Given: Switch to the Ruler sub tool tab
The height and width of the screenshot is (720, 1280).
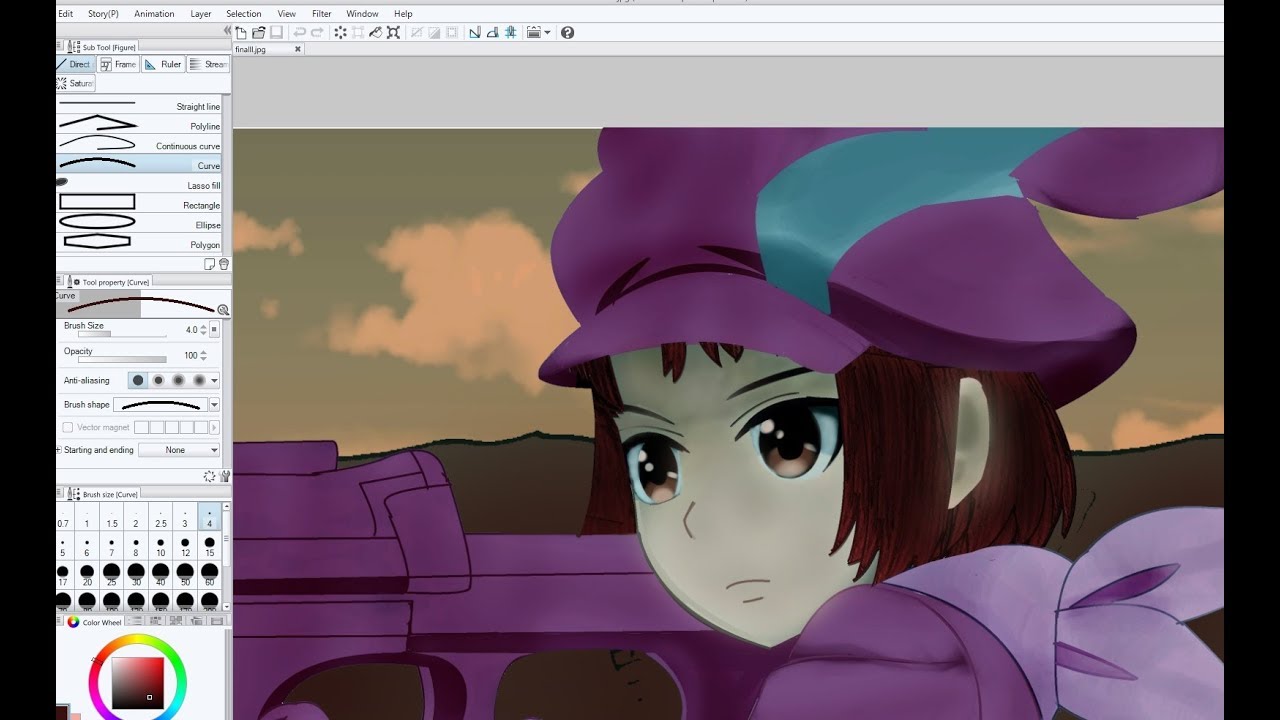Looking at the screenshot, I should tap(161, 63).
